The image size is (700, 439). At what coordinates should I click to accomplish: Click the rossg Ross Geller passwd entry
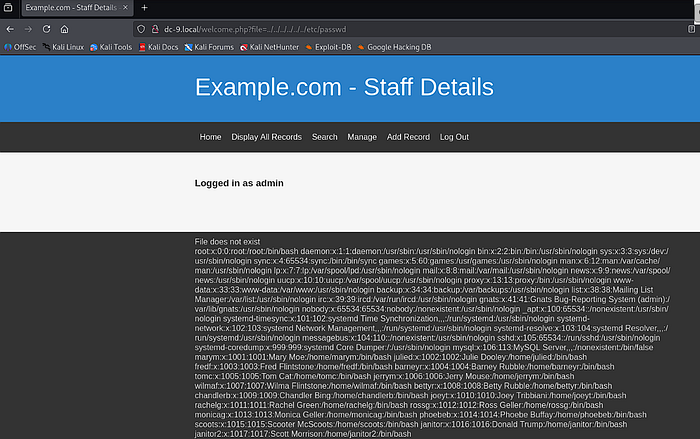507,405
